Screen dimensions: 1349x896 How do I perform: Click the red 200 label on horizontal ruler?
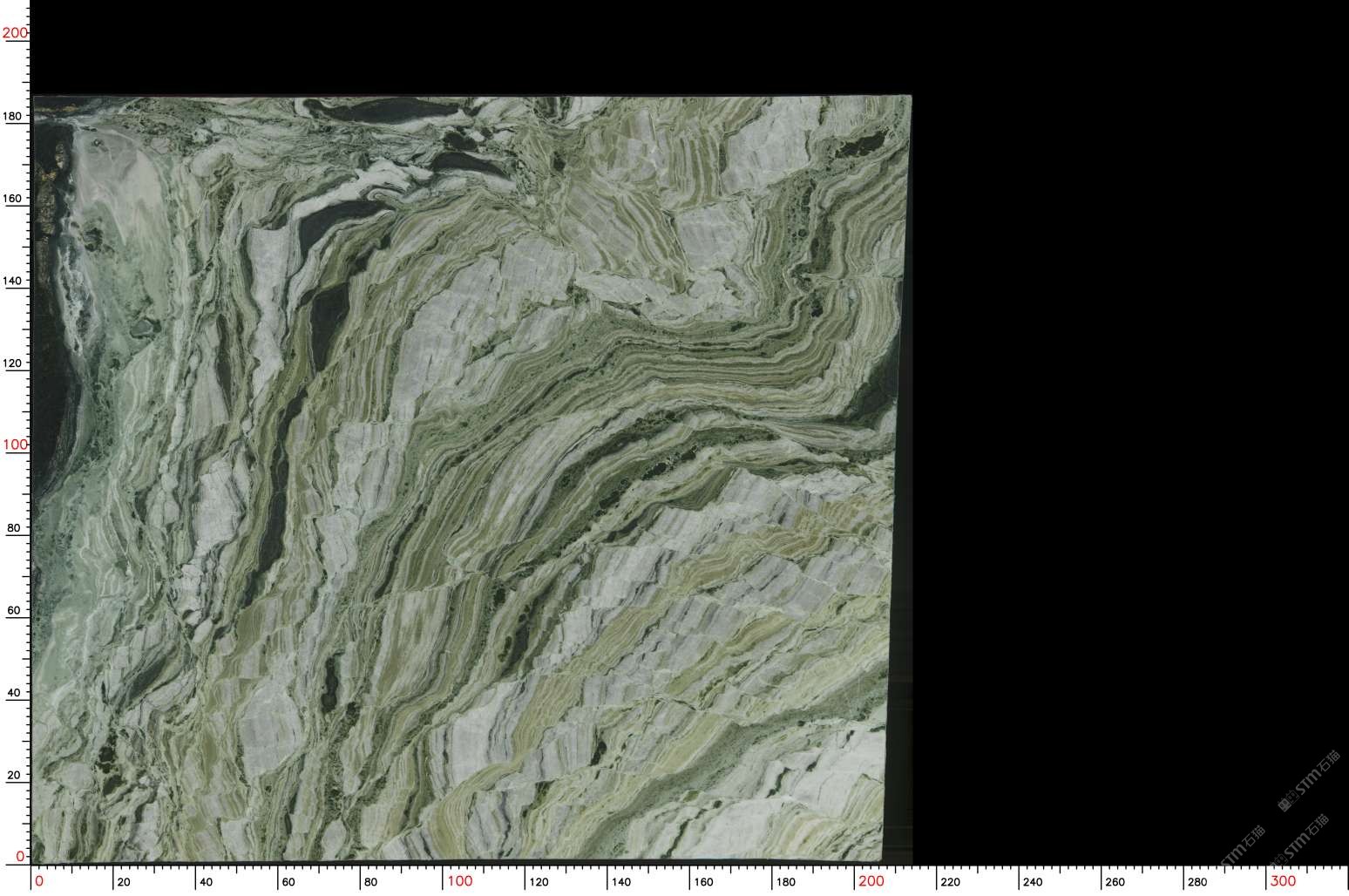click(x=871, y=881)
